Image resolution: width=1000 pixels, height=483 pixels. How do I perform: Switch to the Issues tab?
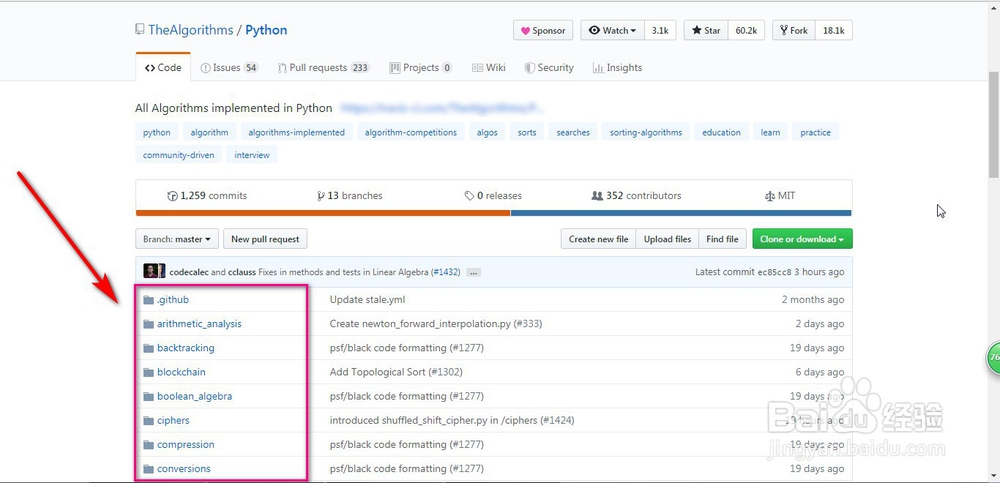point(229,68)
